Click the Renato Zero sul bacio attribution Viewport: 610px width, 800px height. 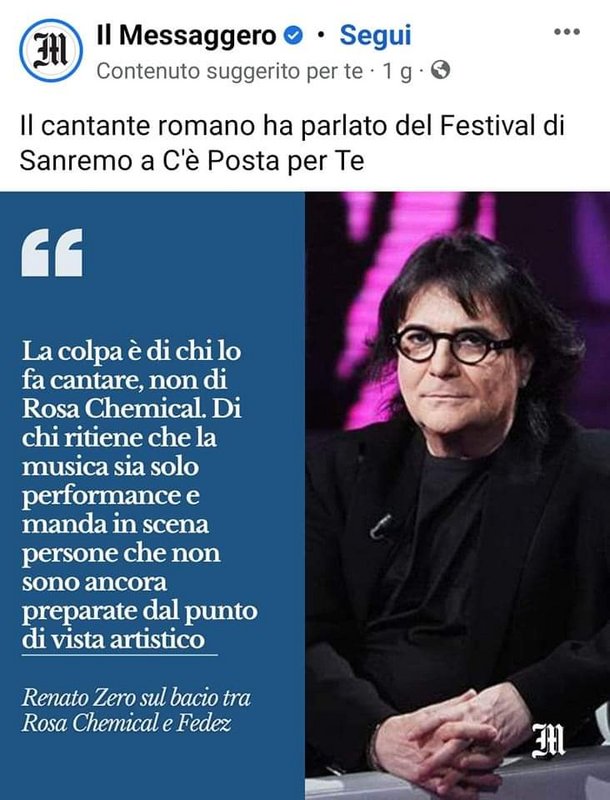click(136, 710)
